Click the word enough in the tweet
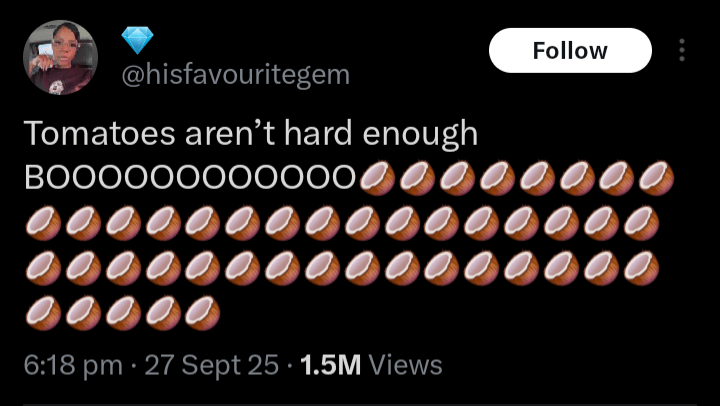This screenshot has height=406, width=720. tap(420, 135)
